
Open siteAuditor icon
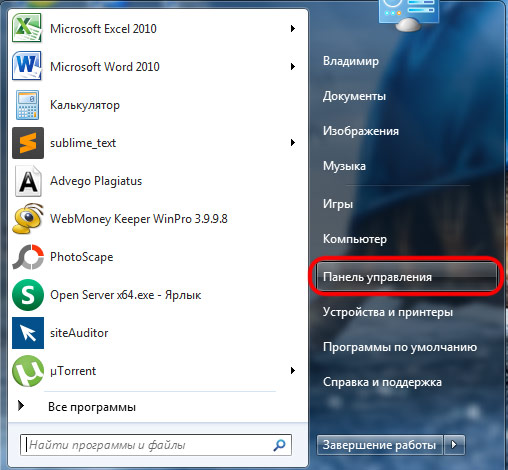pyautogui.click(x=28, y=333)
